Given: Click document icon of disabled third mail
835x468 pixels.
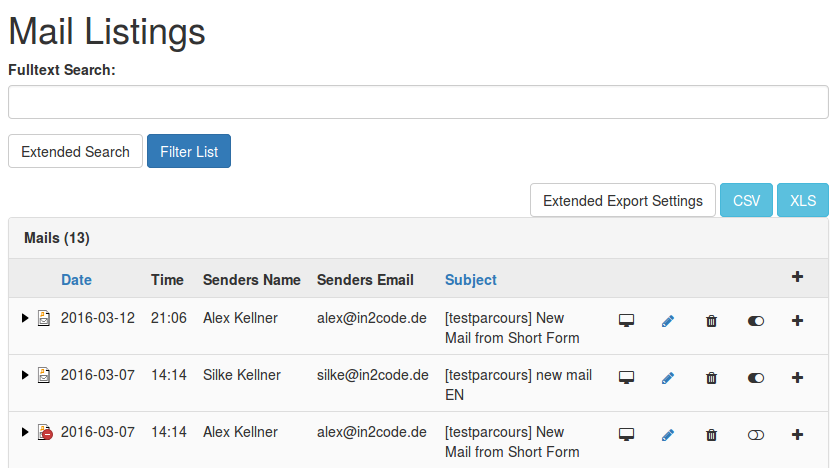Looking at the screenshot, I should pos(44,433).
